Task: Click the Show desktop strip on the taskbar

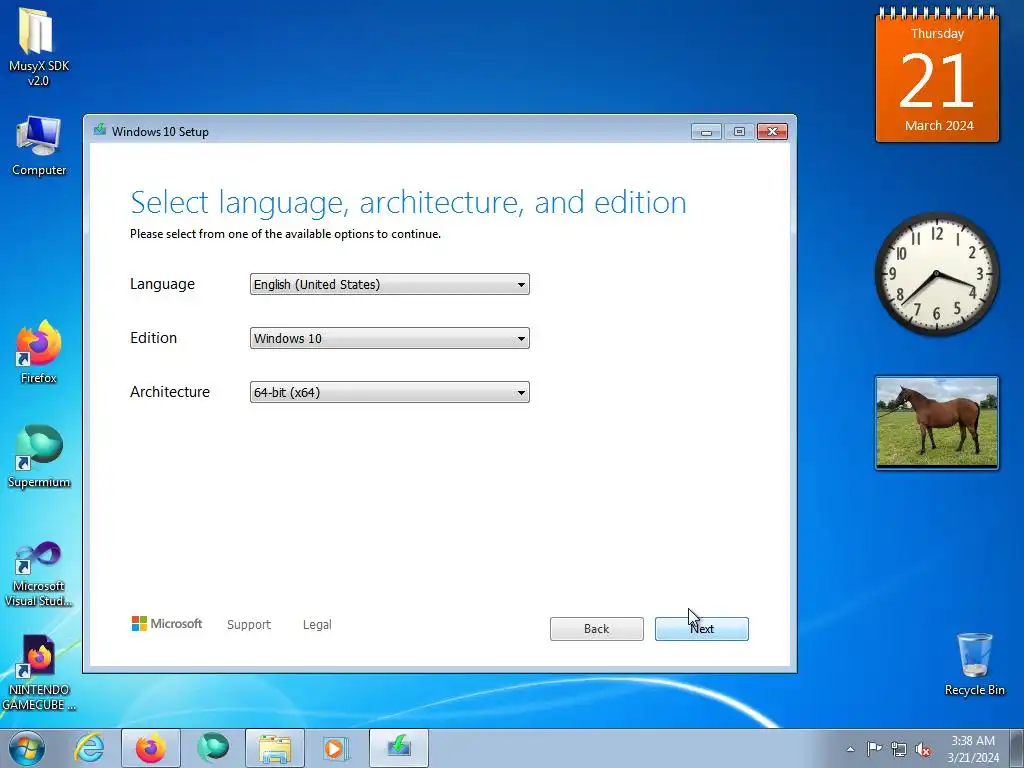Action: point(1017,748)
